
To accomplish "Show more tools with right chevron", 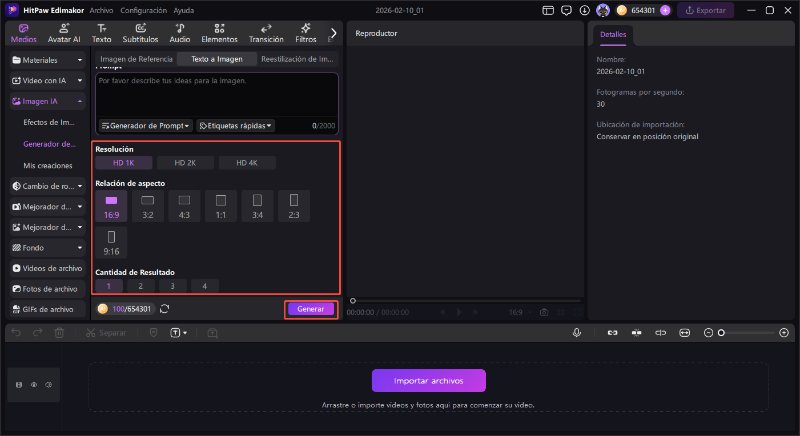I will click(333, 33).
